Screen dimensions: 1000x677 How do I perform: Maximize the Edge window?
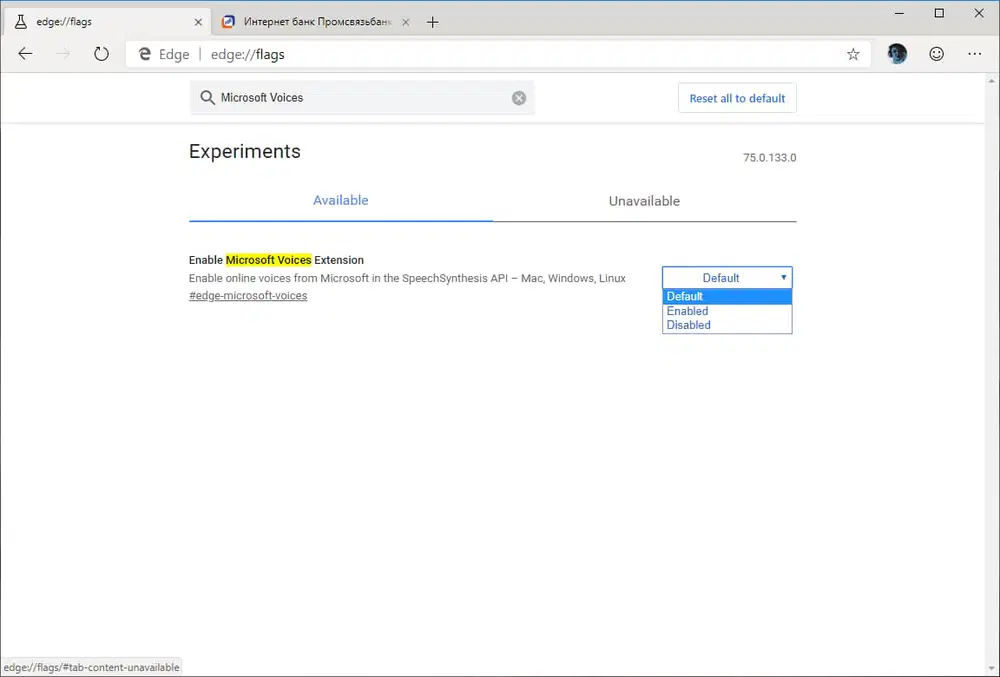[939, 13]
